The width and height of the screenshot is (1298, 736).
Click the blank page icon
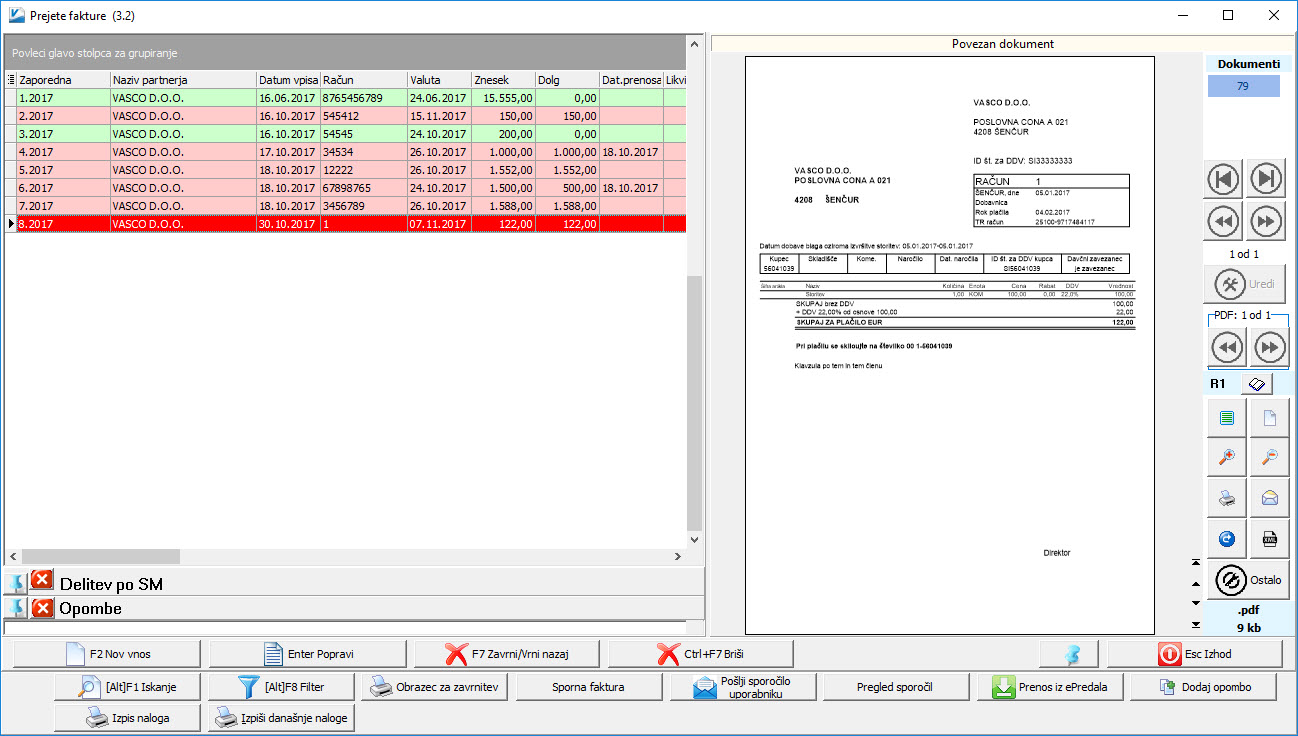click(x=1270, y=419)
